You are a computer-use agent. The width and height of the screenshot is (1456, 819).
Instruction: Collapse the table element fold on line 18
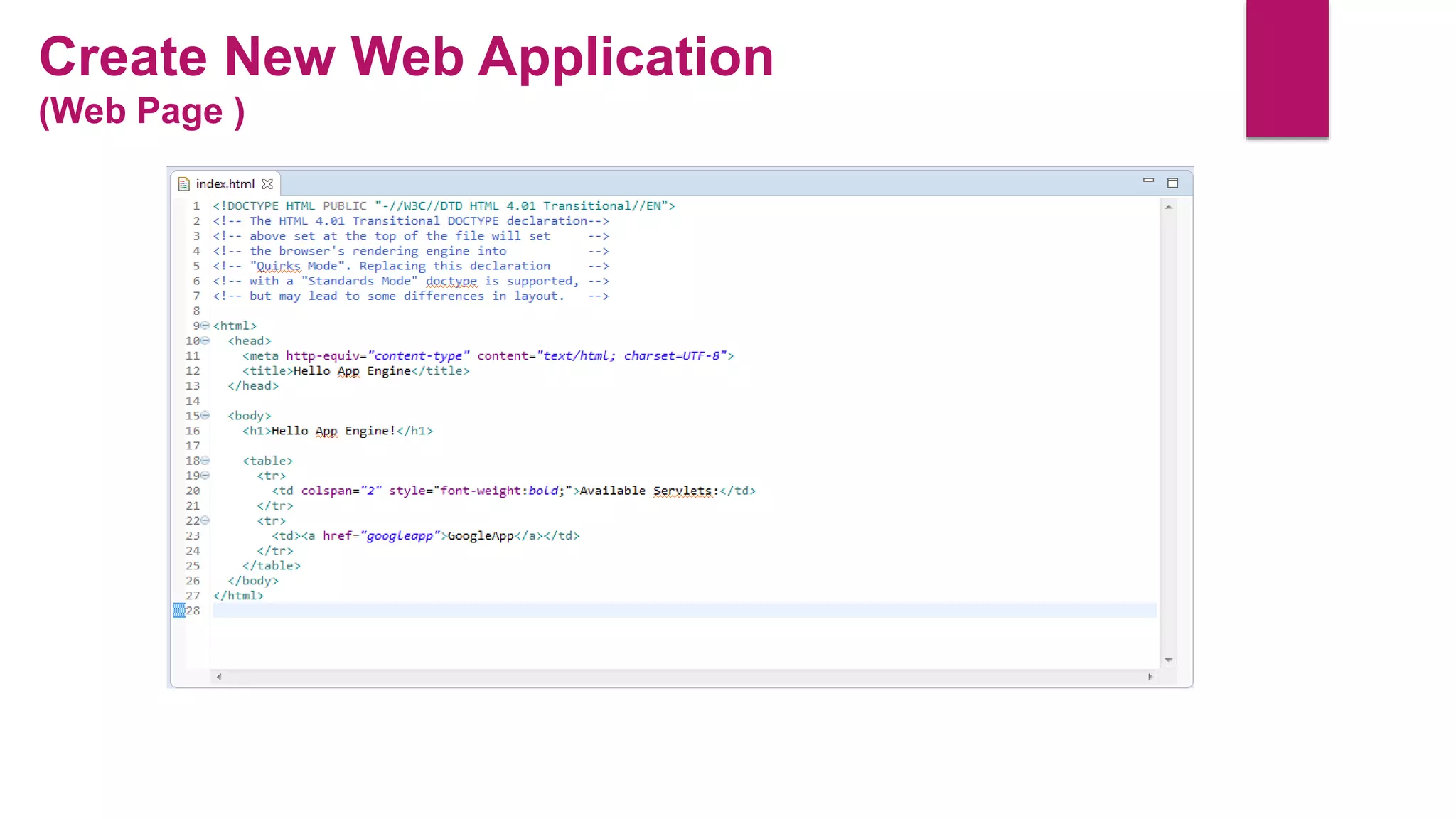point(205,461)
